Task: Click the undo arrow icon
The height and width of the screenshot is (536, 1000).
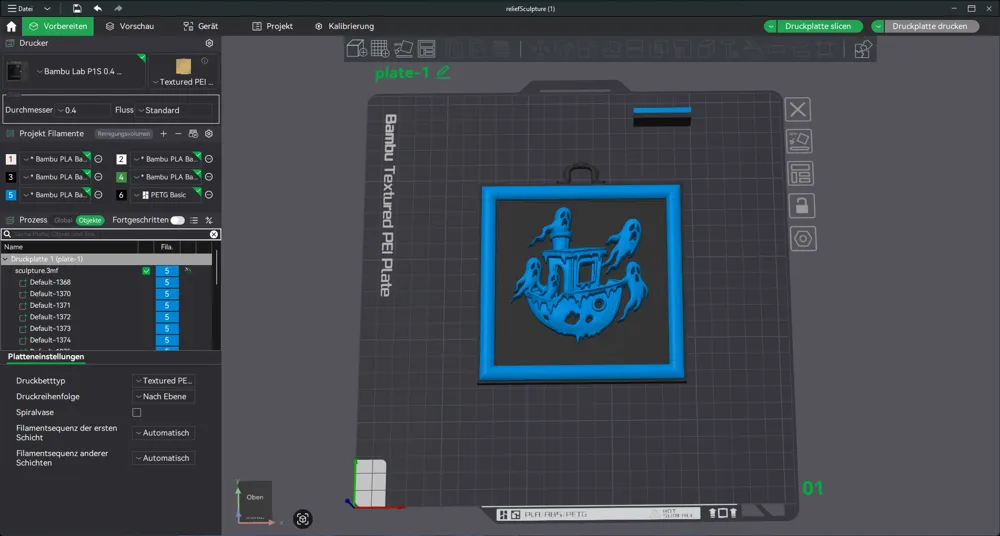Action: point(98,8)
